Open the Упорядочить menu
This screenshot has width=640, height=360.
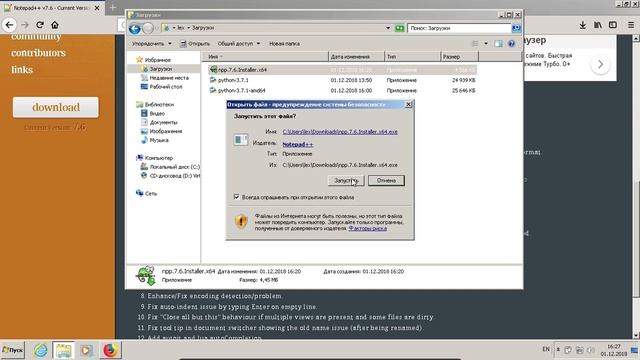click(151, 43)
